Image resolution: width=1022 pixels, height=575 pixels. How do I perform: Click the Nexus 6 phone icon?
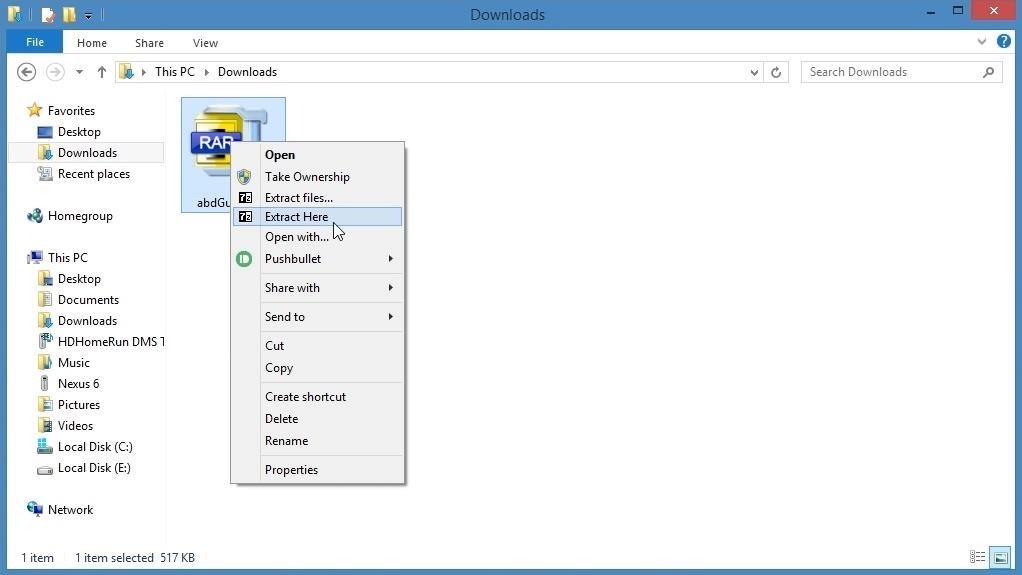point(45,383)
